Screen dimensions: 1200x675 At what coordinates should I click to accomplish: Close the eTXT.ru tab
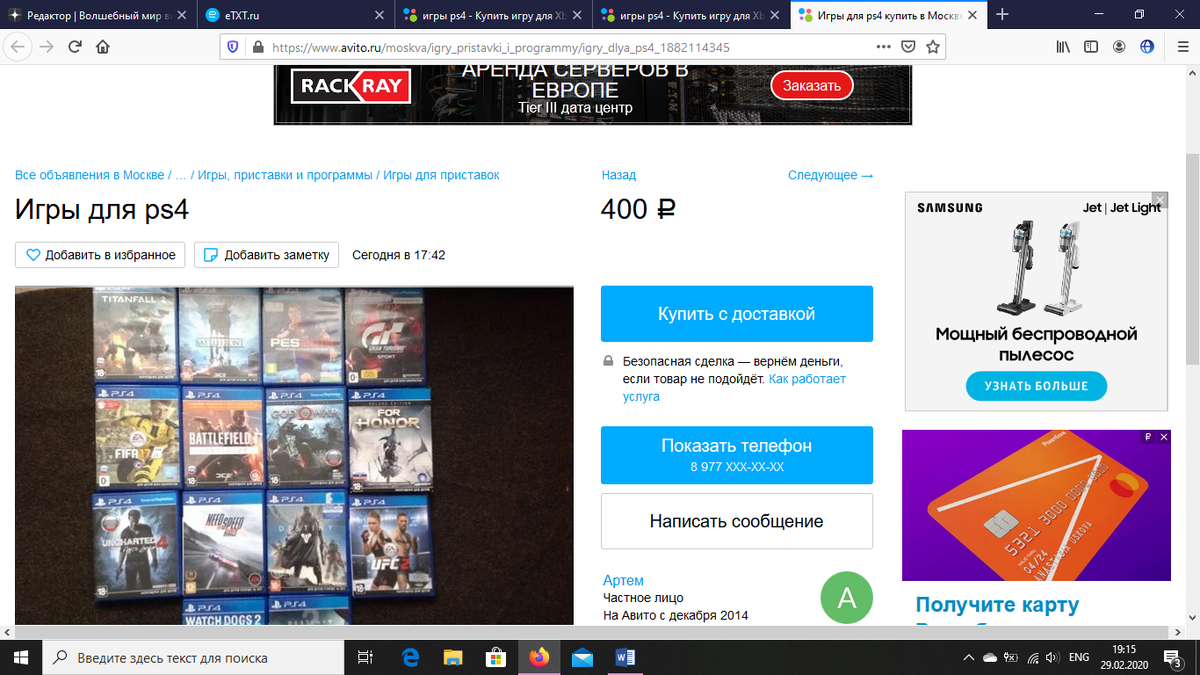[378, 15]
